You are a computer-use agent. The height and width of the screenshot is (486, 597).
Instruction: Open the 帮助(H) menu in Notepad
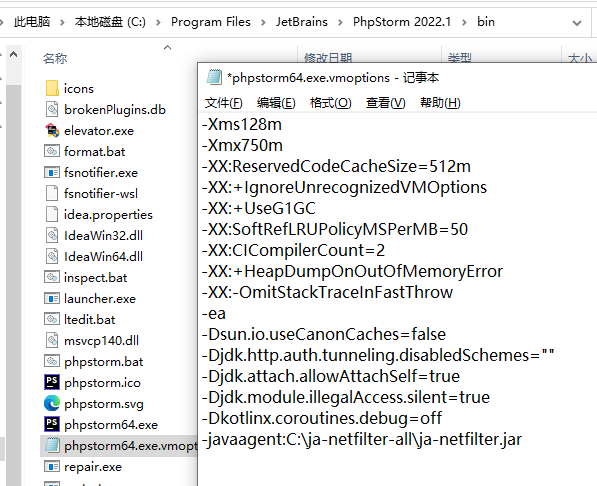[x=440, y=103]
